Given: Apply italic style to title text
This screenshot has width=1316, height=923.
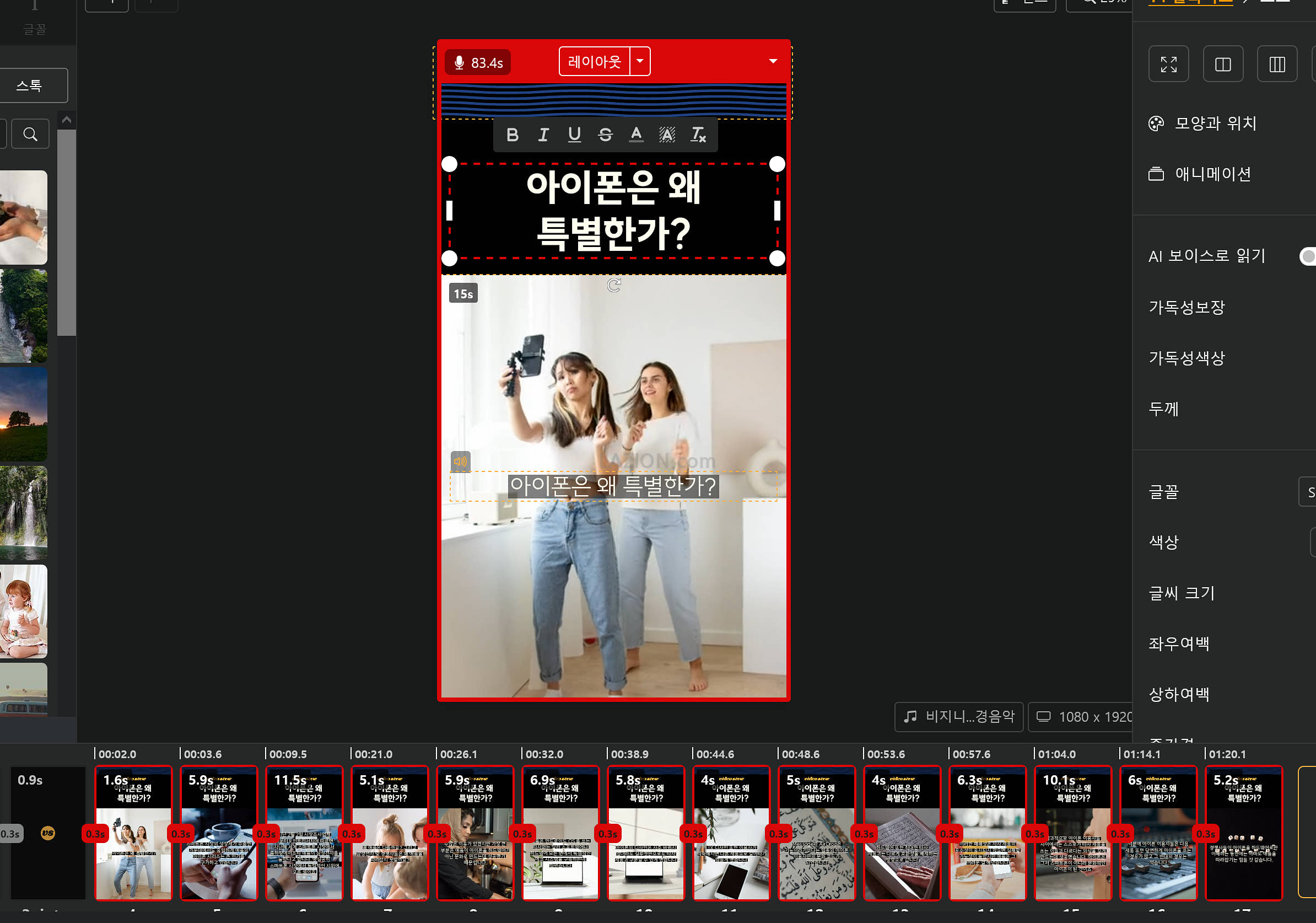Looking at the screenshot, I should click(x=543, y=135).
